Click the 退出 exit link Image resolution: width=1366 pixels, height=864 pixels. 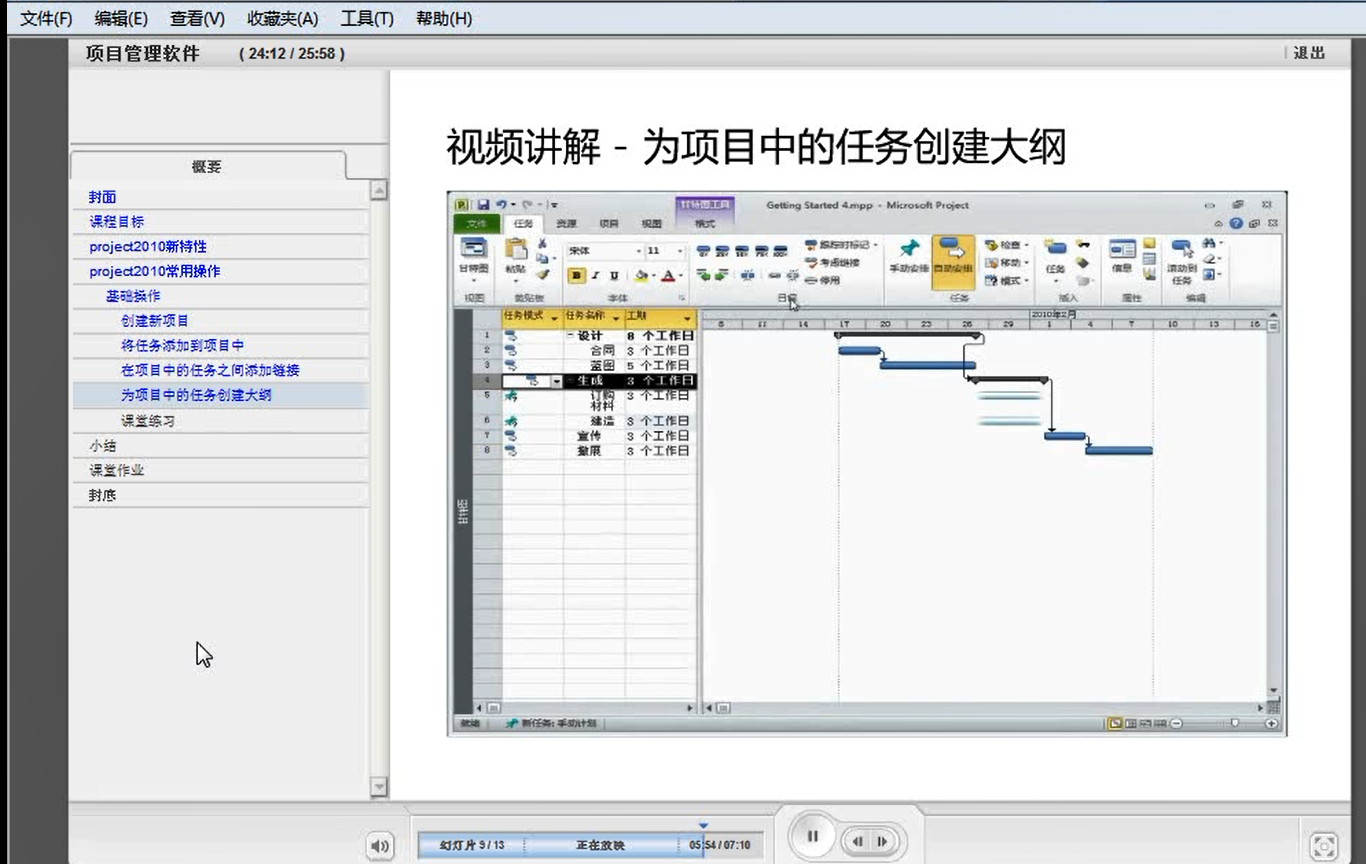pyautogui.click(x=1308, y=53)
